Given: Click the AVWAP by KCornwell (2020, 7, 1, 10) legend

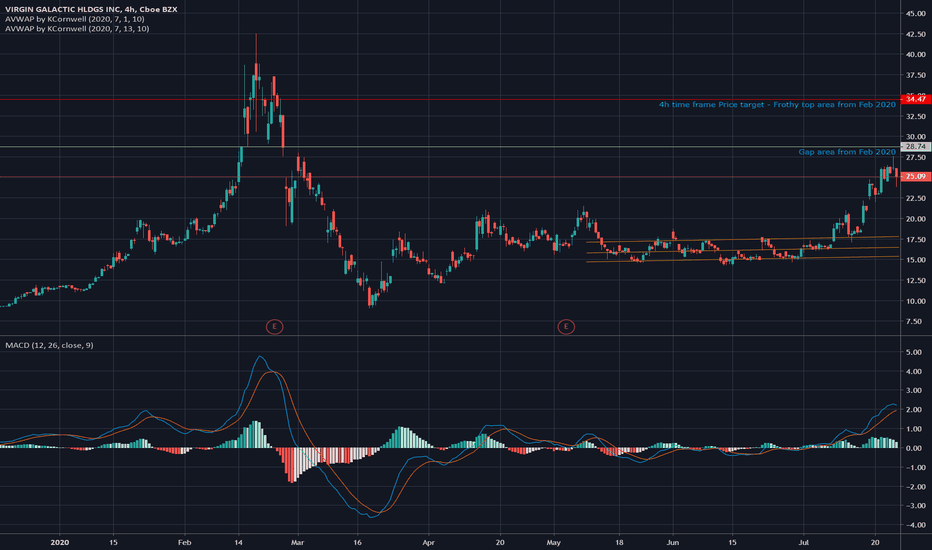Looking at the screenshot, I should click(x=74, y=19).
